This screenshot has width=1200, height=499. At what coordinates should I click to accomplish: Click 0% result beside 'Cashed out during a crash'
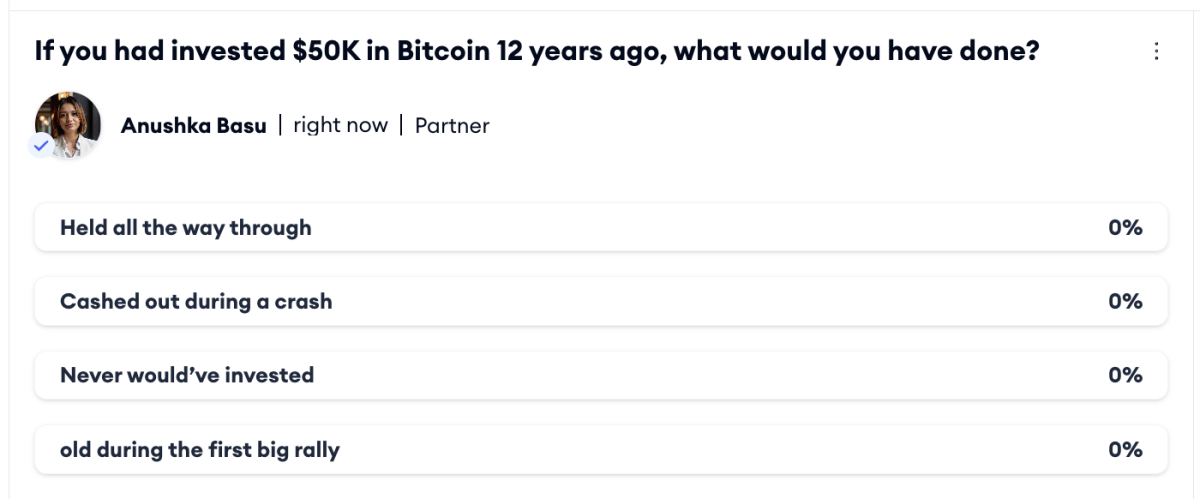[x=1125, y=301]
